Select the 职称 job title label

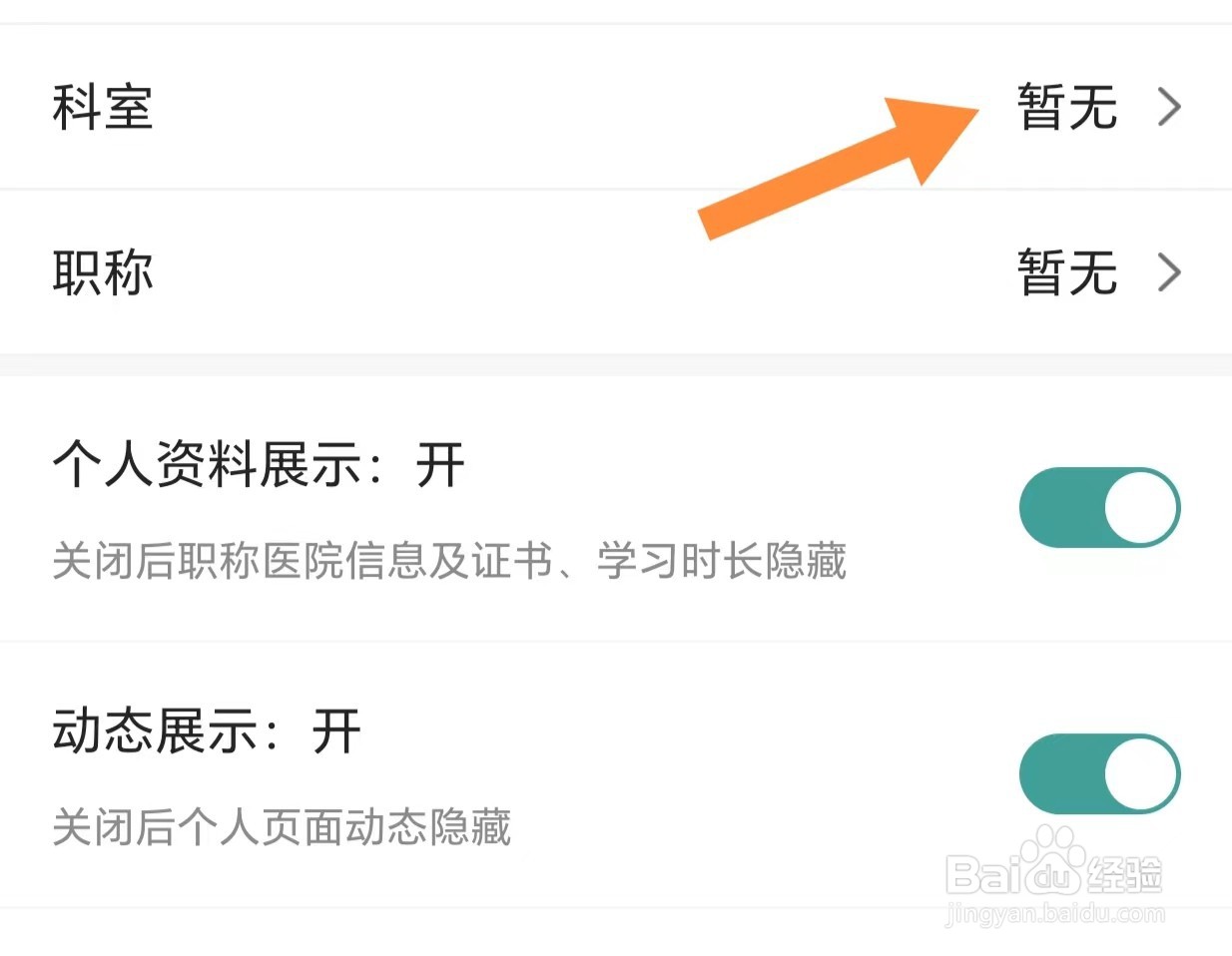(x=102, y=272)
